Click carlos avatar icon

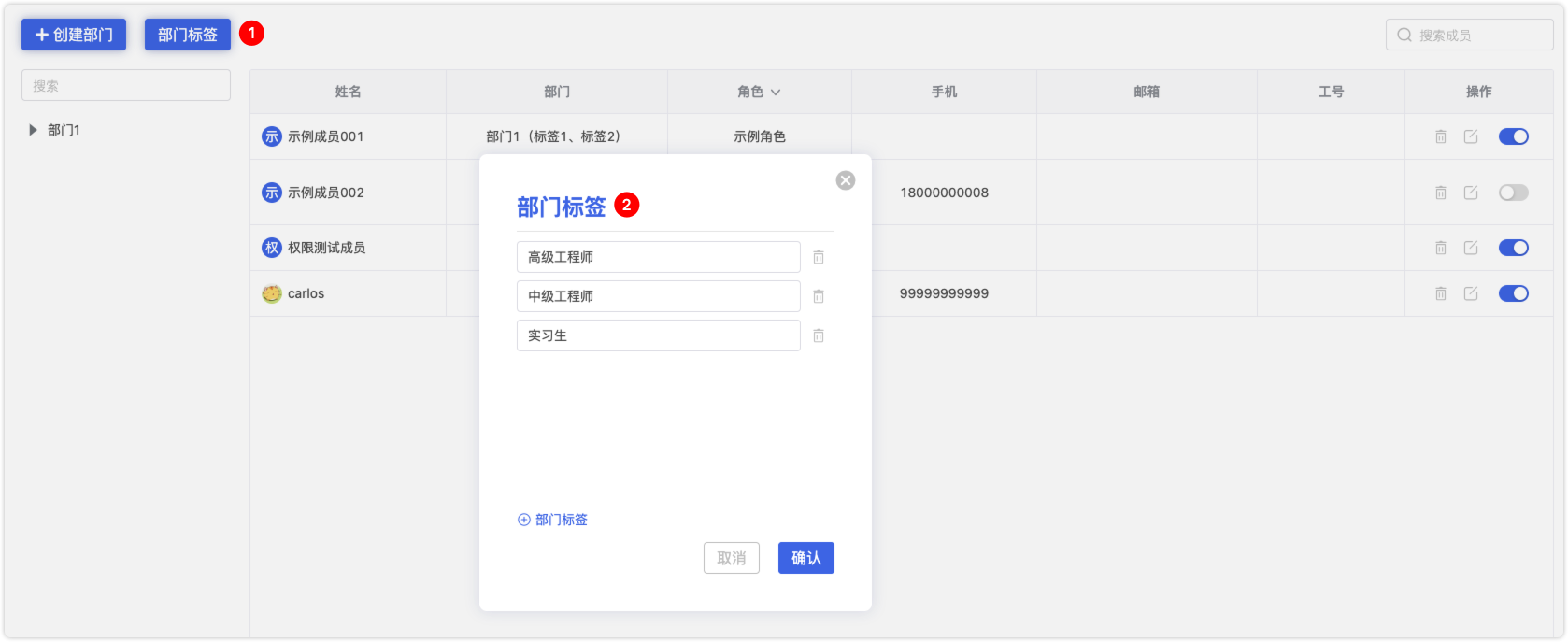pyautogui.click(x=272, y=293)
